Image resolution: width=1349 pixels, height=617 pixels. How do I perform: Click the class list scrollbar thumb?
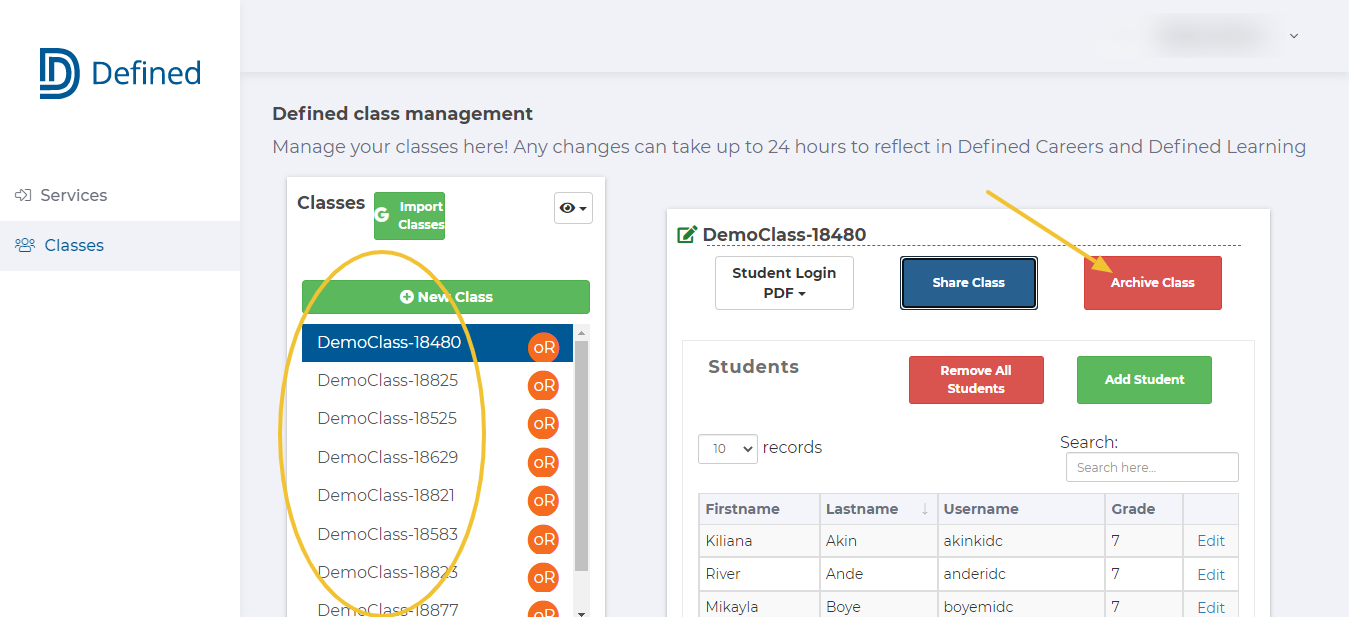(582, 456)
